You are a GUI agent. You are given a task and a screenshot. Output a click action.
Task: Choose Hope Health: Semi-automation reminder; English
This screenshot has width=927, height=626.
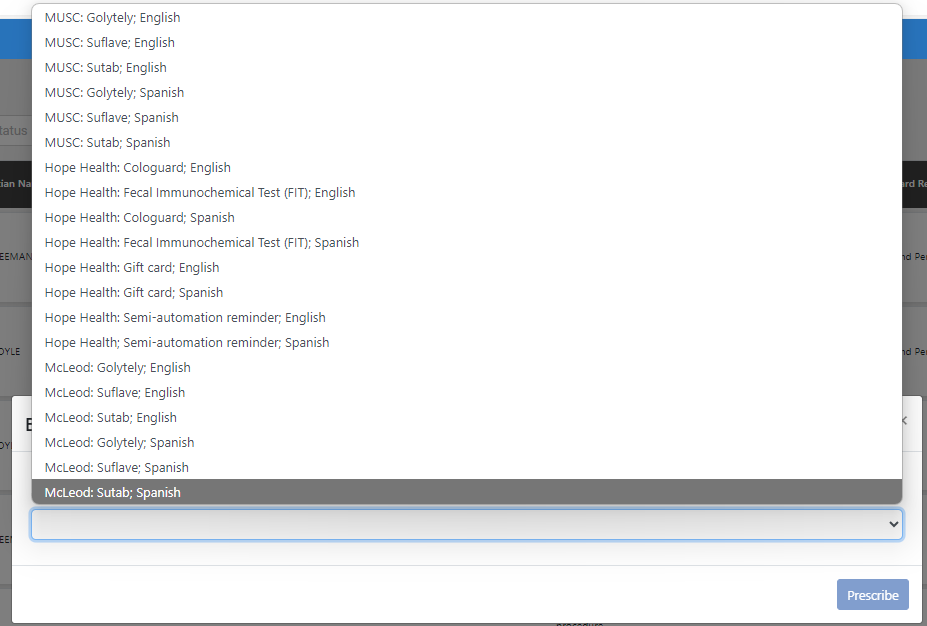click(466, 318)
